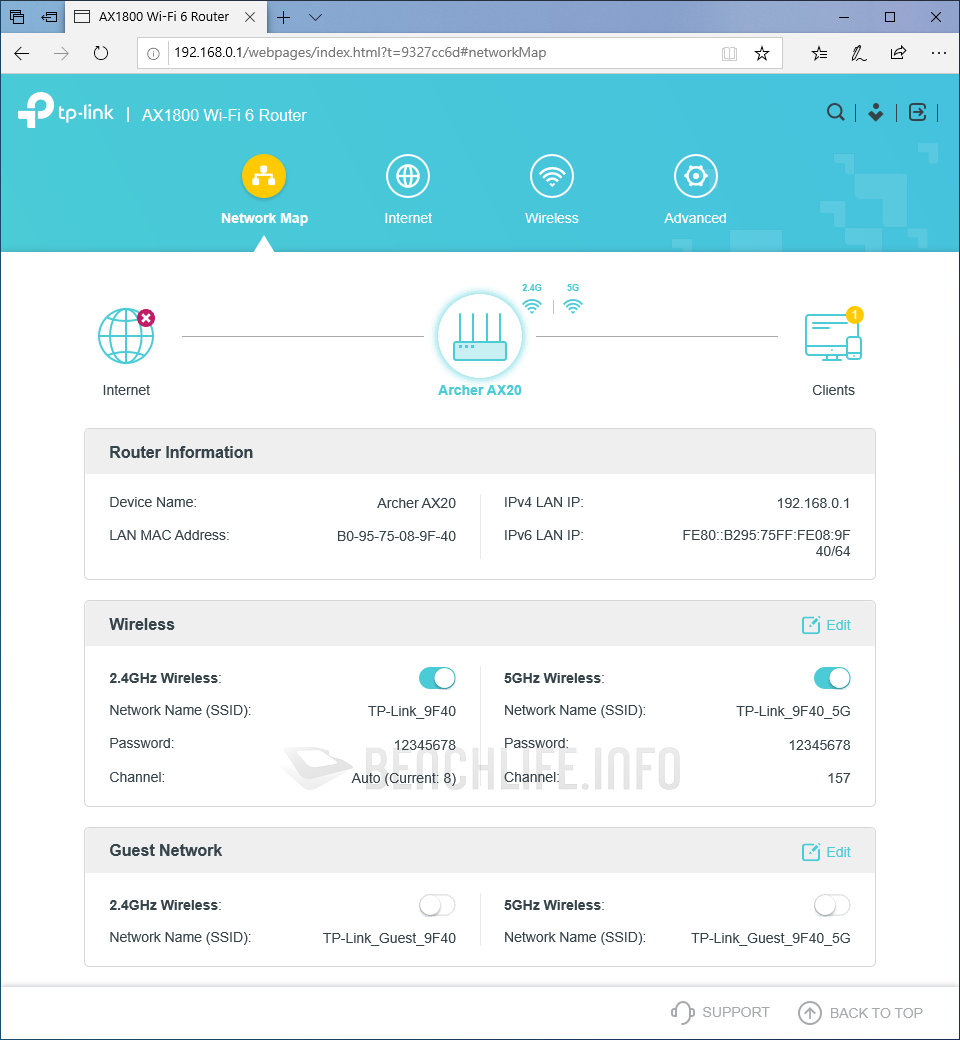
Task: Click the IPv6 LAN IP address value
Action: (x=766, y=543)
